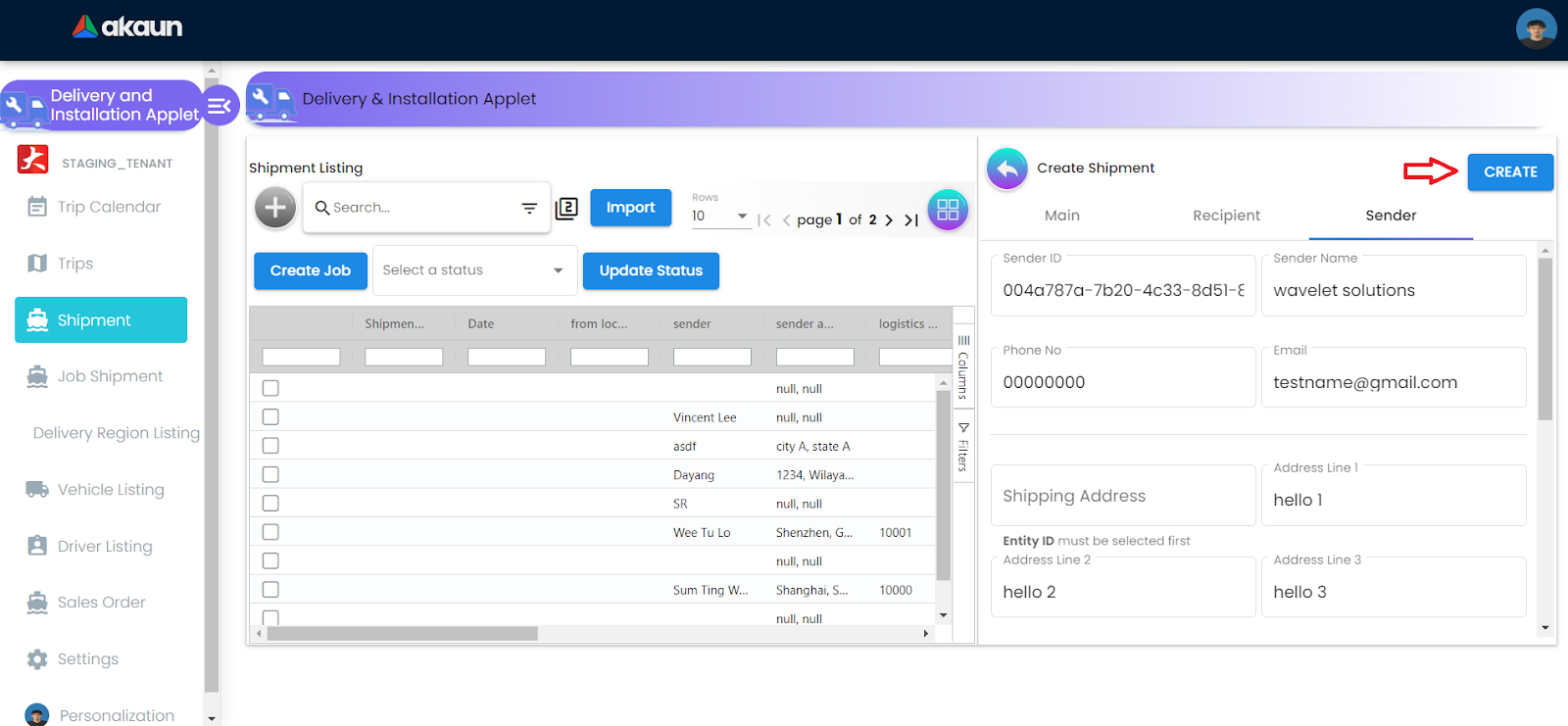This screenshot has width=1568, height=726.
Task: Tick the checkbox for asdf row
Action: 270,446
